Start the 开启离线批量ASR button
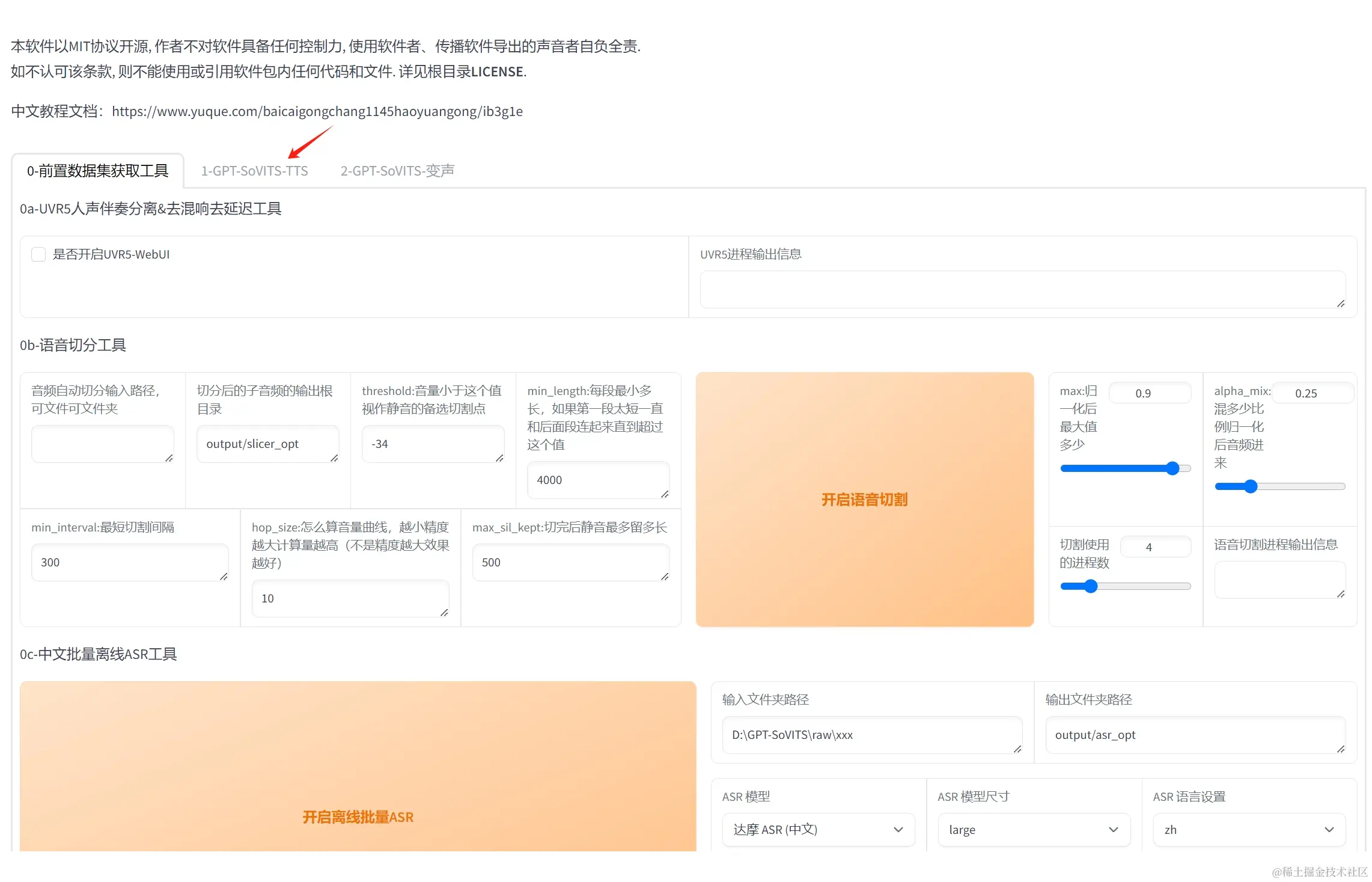Image resolution: width=1372 pixels, height=882 pixels. coord(358,817)
